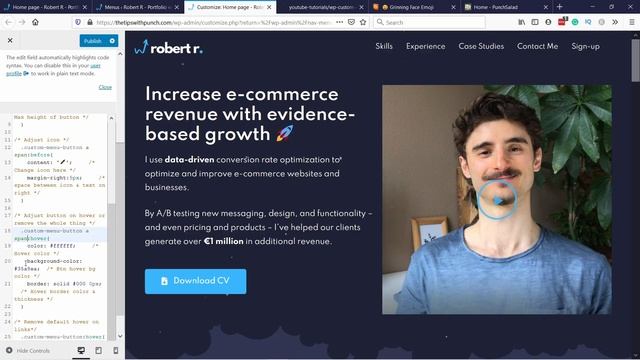Close the WordPress Customizer panel
This screenshot has height=360, width=640.
10,40
